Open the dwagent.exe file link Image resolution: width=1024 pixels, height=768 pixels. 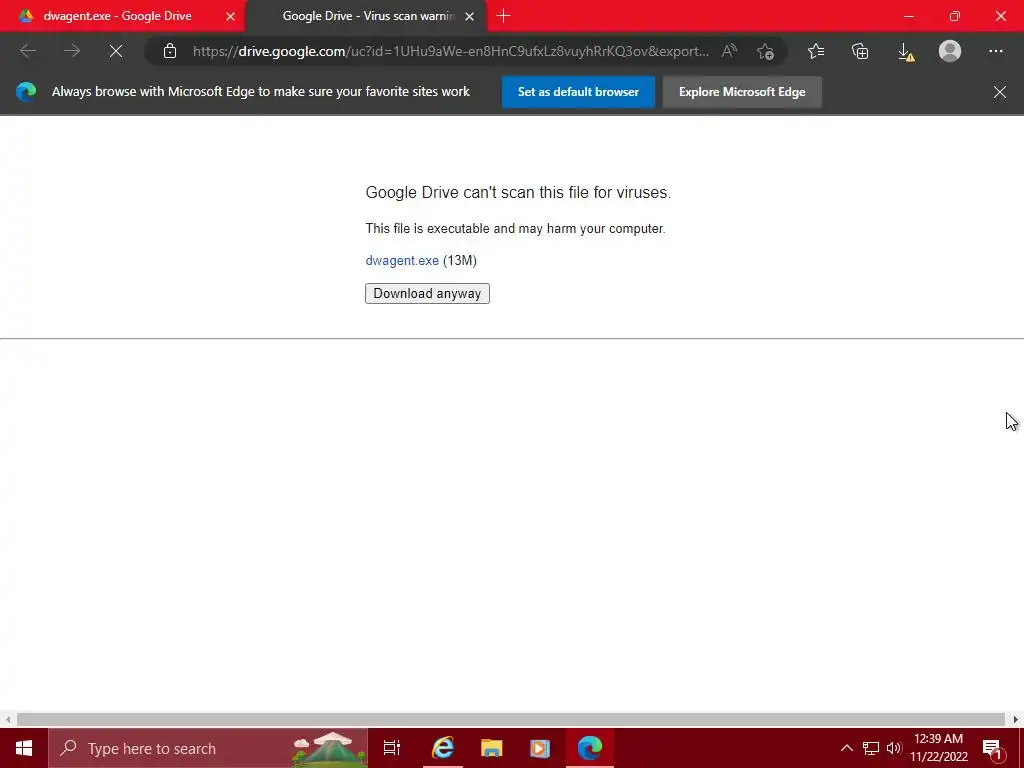tap(402, 261)
